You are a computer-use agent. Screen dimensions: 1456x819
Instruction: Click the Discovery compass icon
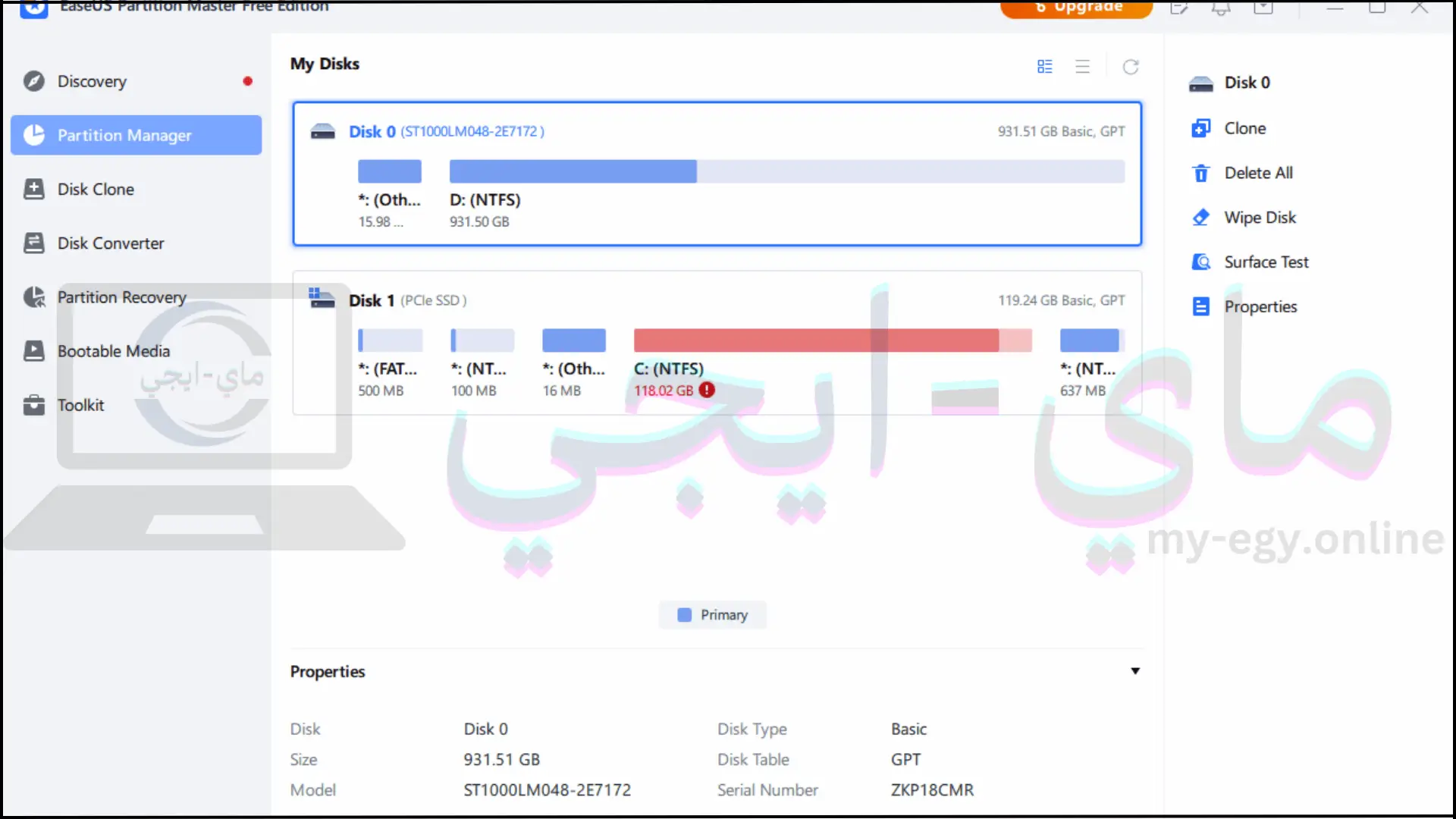(34, 81)
